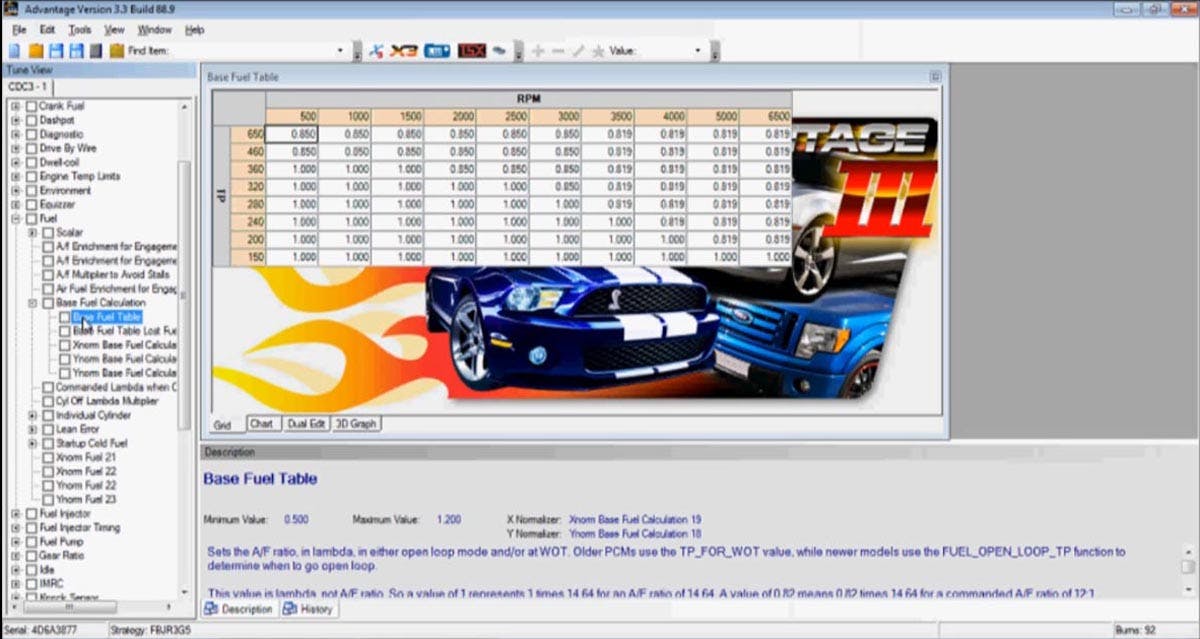The width and height of the screenshot is (1200, 639).
Task: Click the red LSX toolbar icon
Action: tap(470, 50)
